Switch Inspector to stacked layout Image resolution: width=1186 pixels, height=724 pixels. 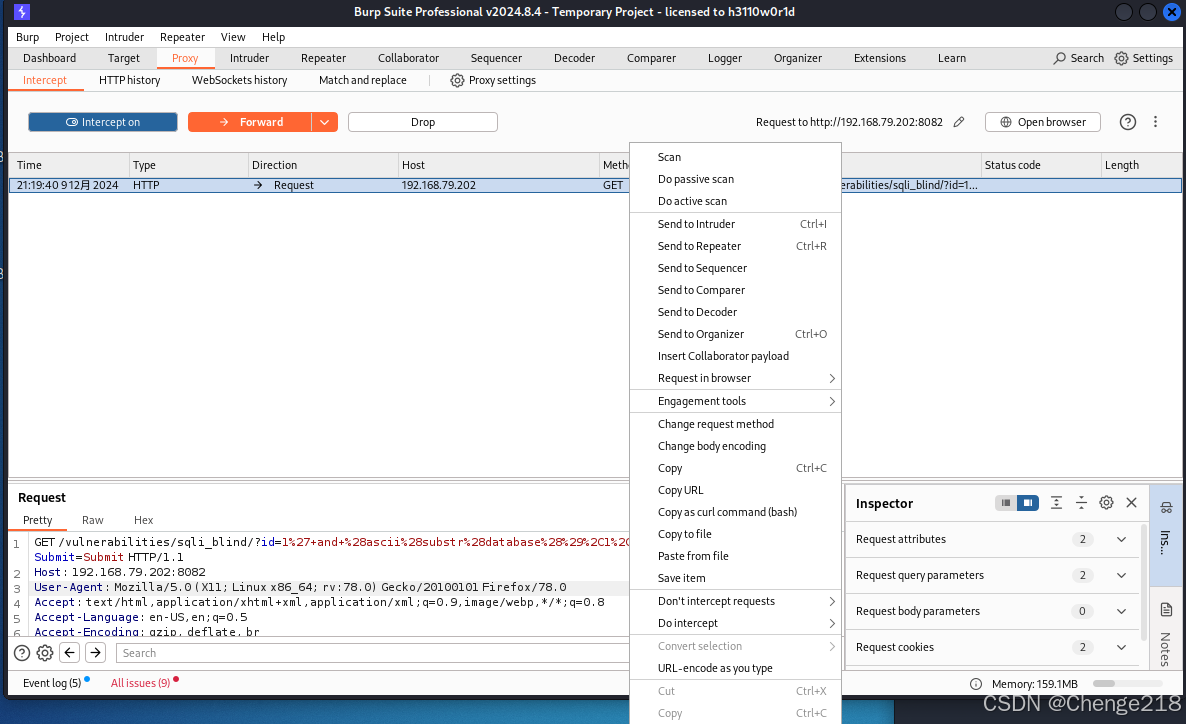coord(1005,502)
